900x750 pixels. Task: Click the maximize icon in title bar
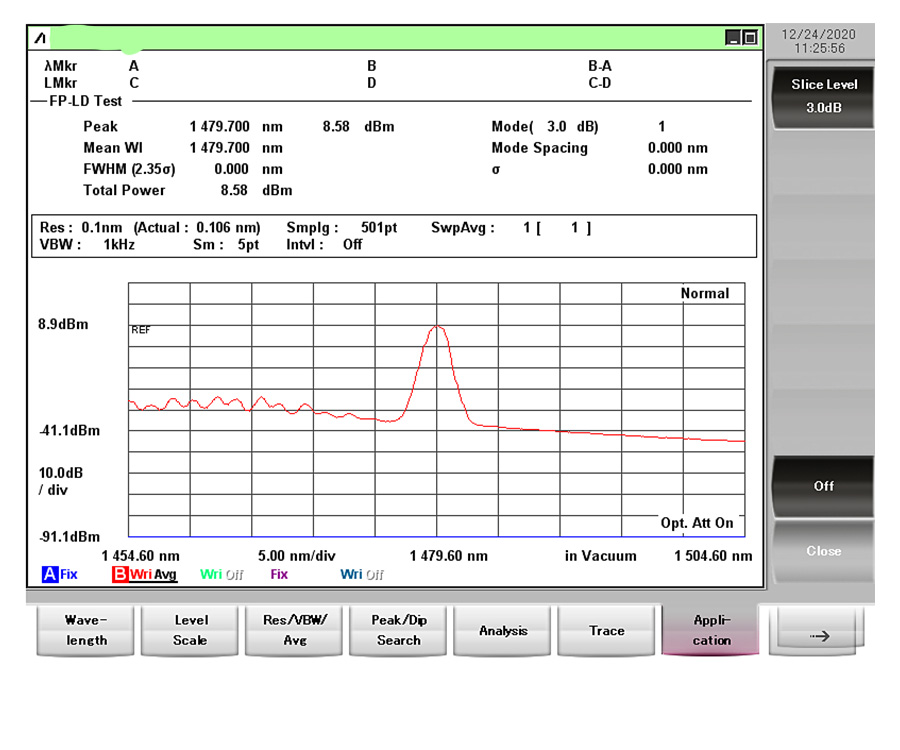point(750,38)
